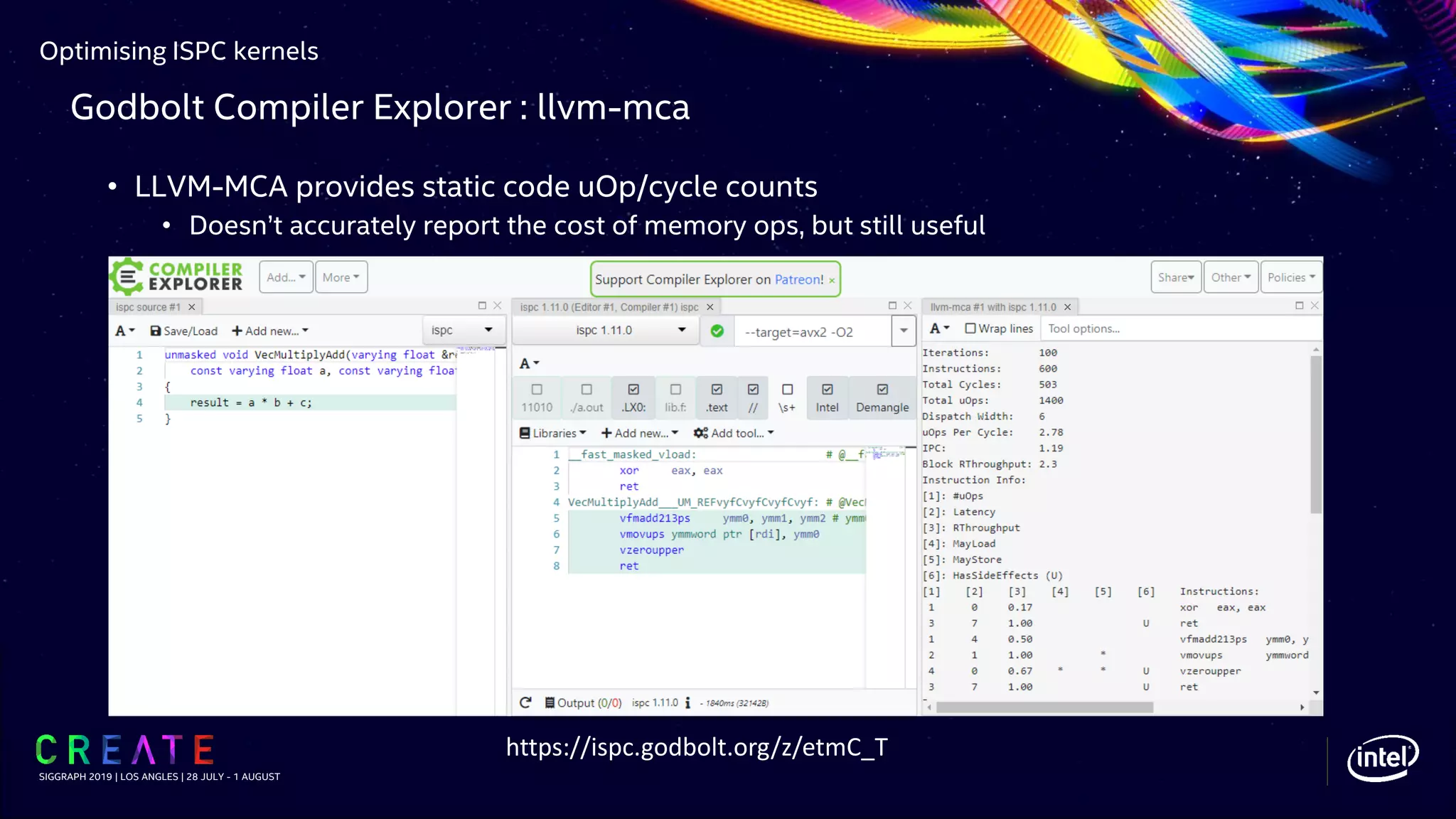Click the vfmadd213ps assembly line
This screenshot has height=819, width=1456.
pos(717,518)
